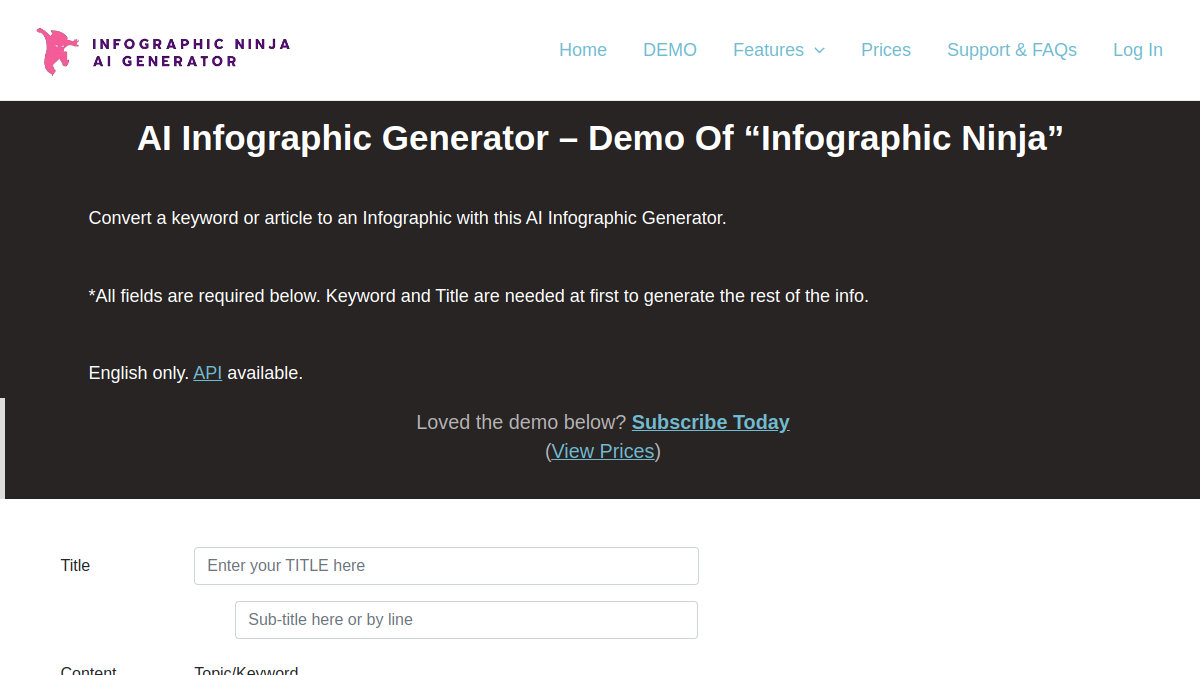Expand the Features dropdown chevron
Viewport: 1200px width, 675px height.
[819, 50]
